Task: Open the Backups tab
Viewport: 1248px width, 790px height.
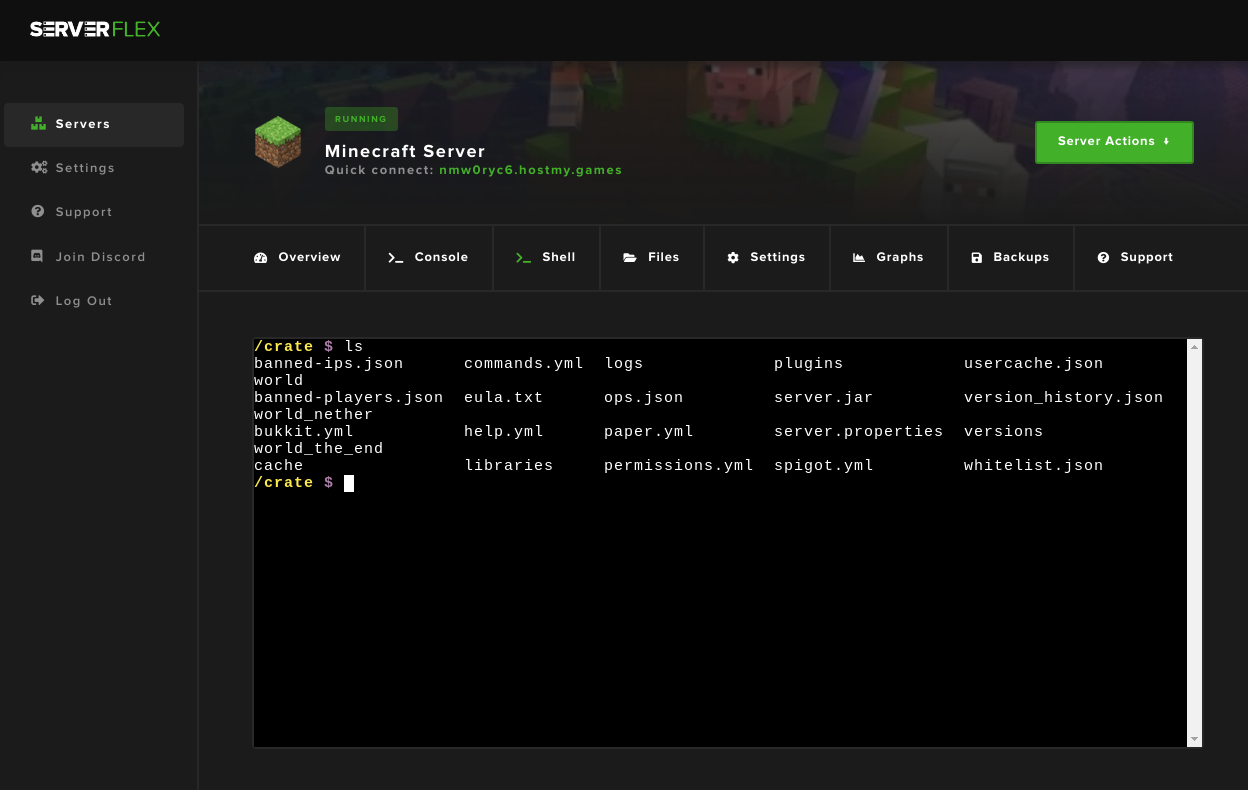Action: pos(1010,258)
